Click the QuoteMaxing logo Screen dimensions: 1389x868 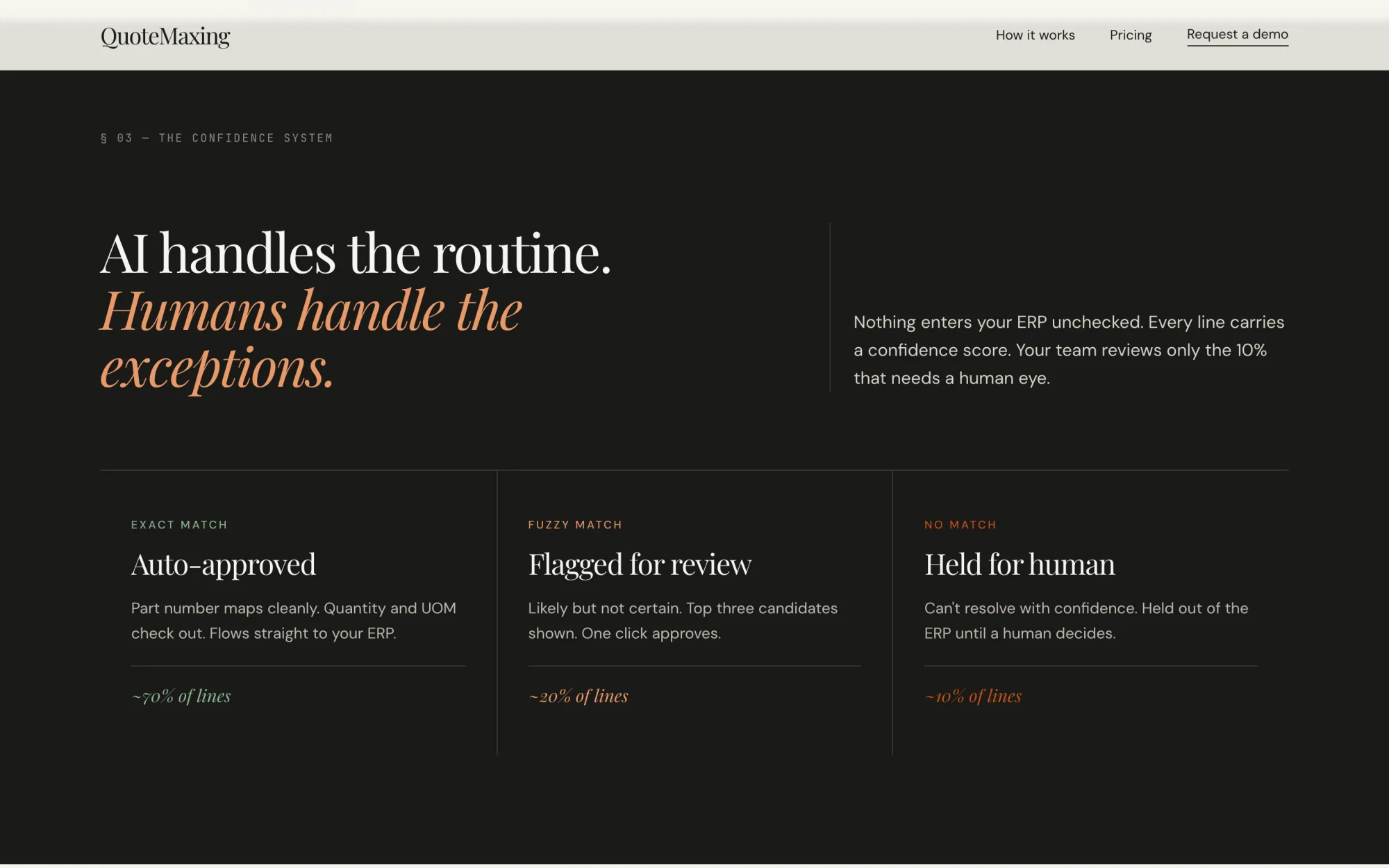pos(165,36)
